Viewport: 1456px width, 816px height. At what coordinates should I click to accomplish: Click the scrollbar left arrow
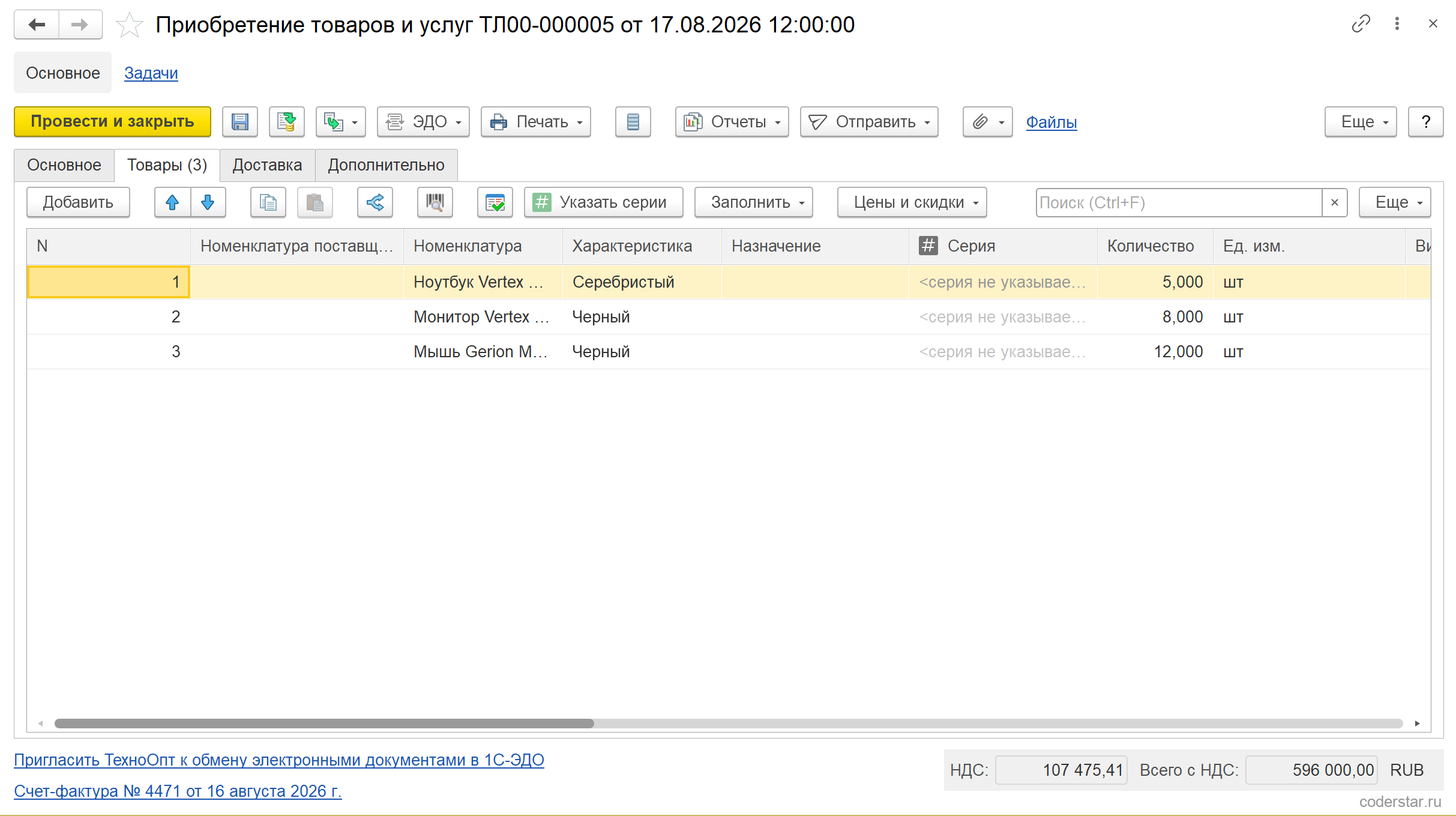pos(41,724)
